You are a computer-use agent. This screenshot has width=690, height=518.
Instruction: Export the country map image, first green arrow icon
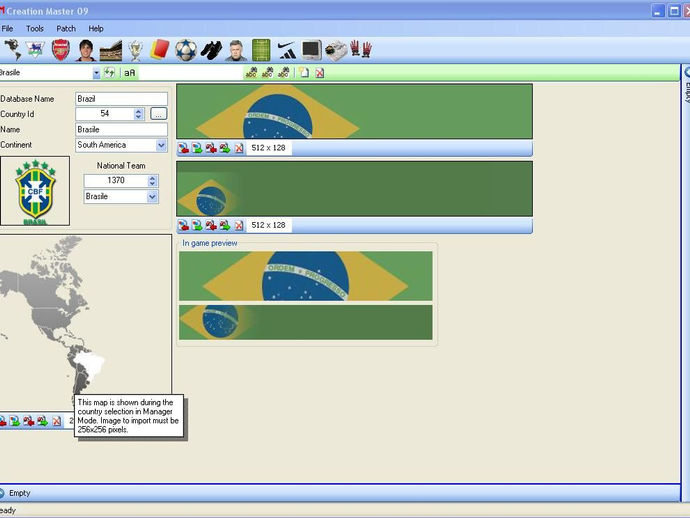pos(15,421)
